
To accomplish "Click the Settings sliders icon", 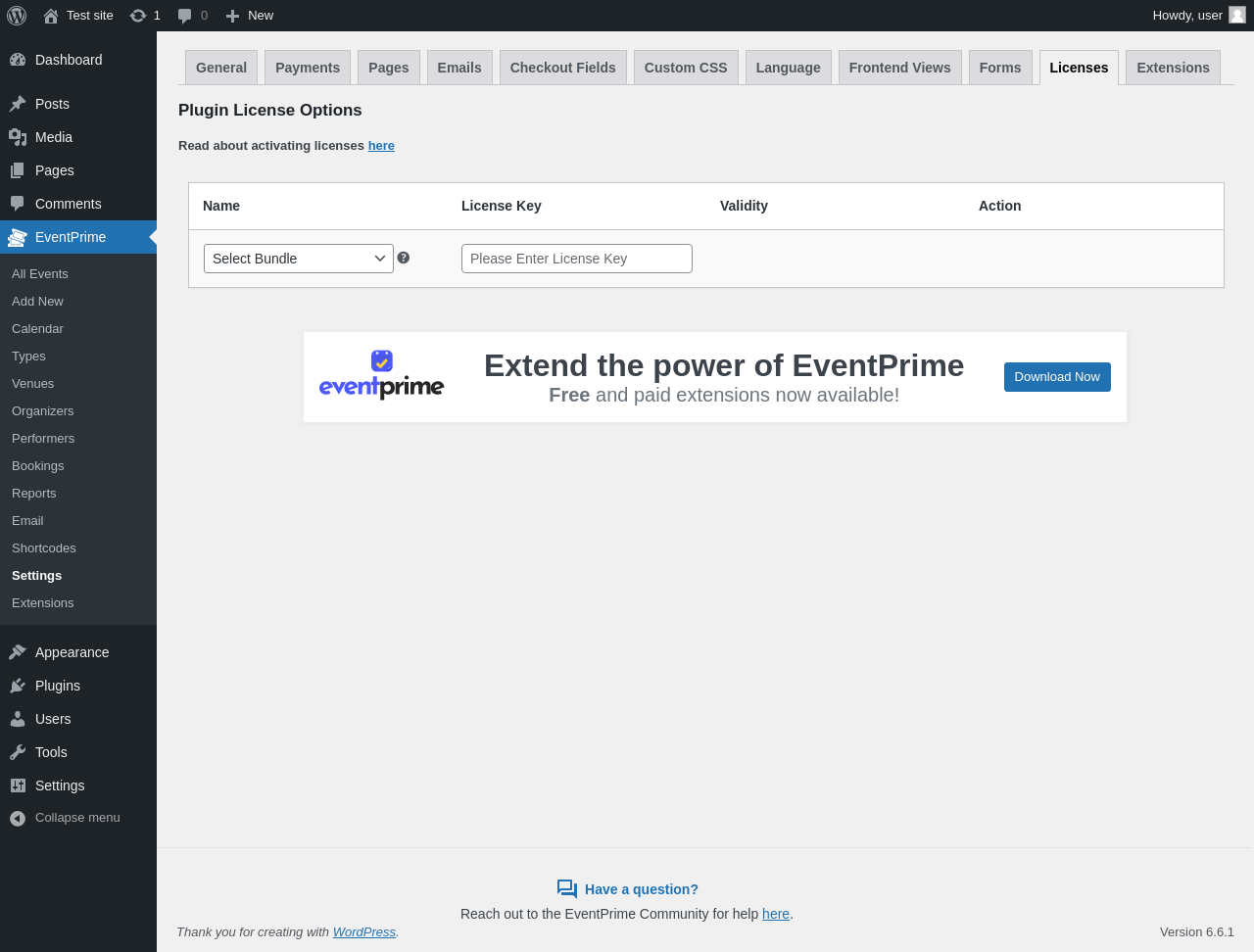I will pos(18,785).
